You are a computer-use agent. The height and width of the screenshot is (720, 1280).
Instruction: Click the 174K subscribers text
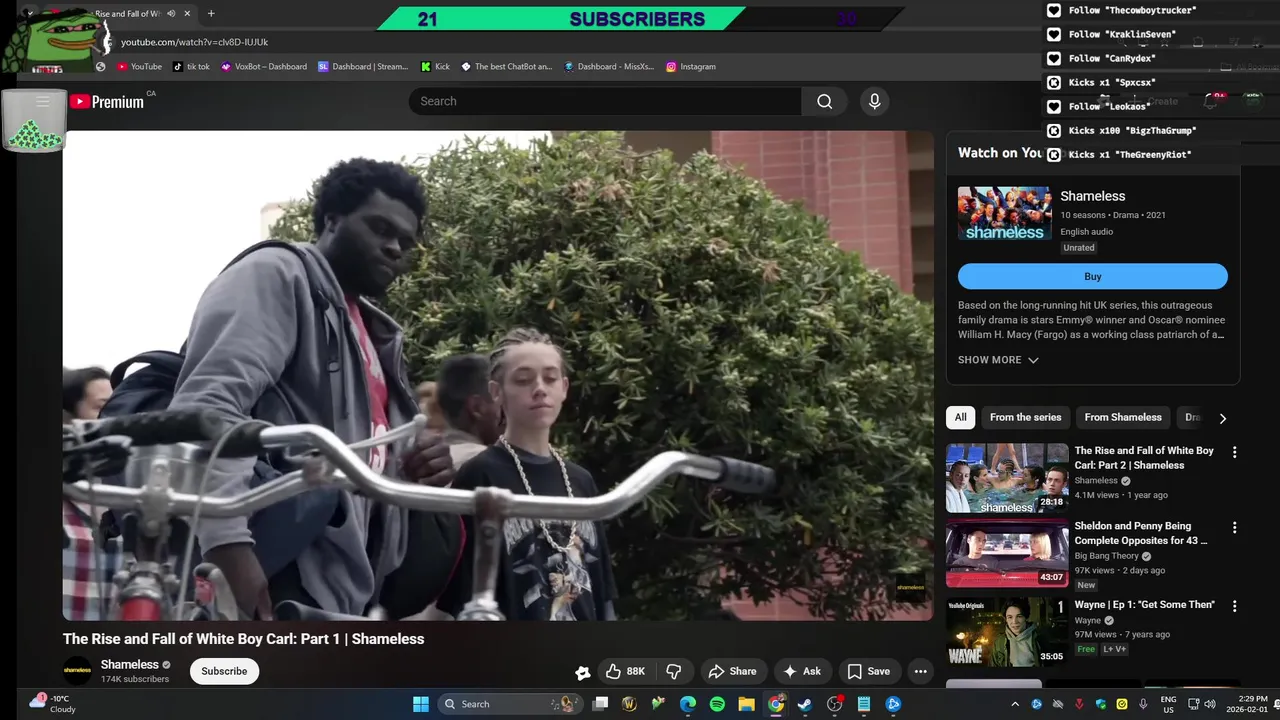(x=135, y=680)
